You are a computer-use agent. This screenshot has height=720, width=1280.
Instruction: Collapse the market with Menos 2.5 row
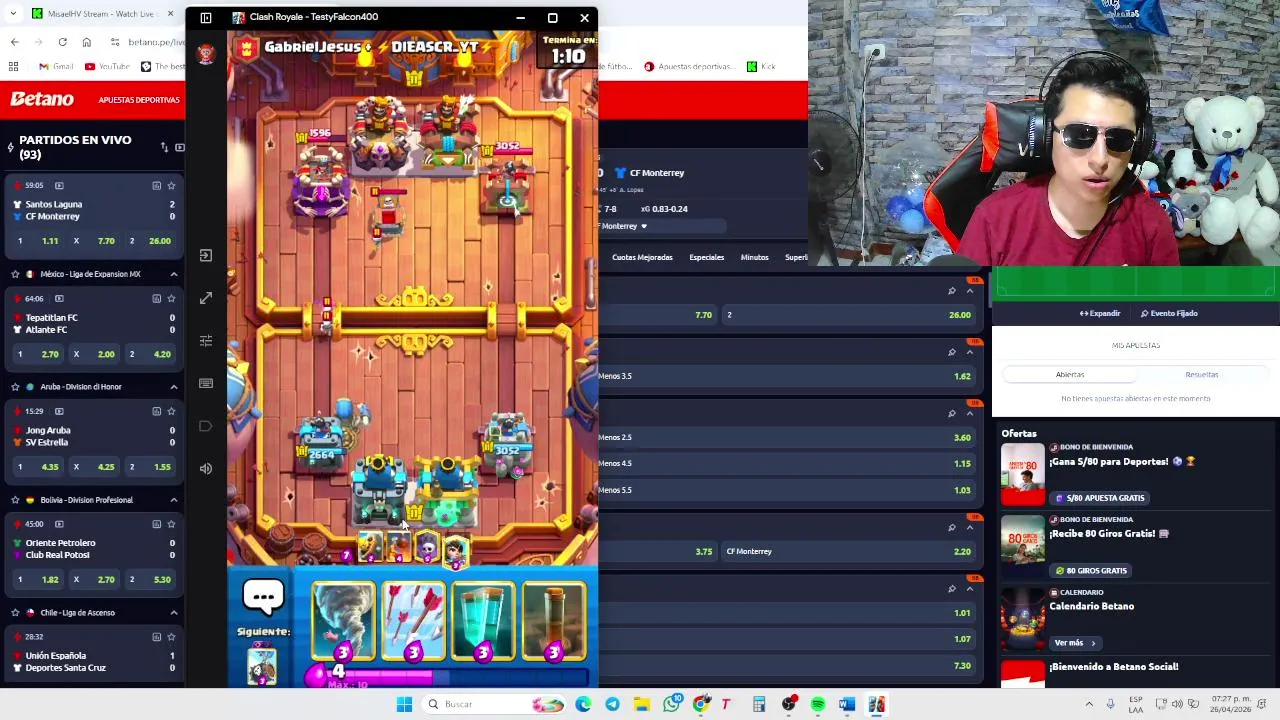click(970, 413)
